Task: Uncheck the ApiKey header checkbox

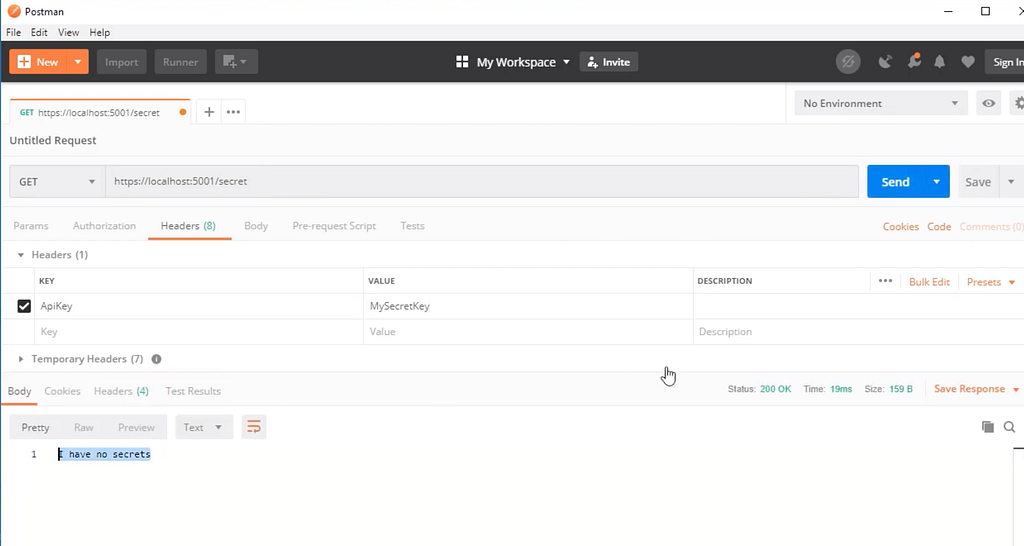Action: [x=24, y=306]
